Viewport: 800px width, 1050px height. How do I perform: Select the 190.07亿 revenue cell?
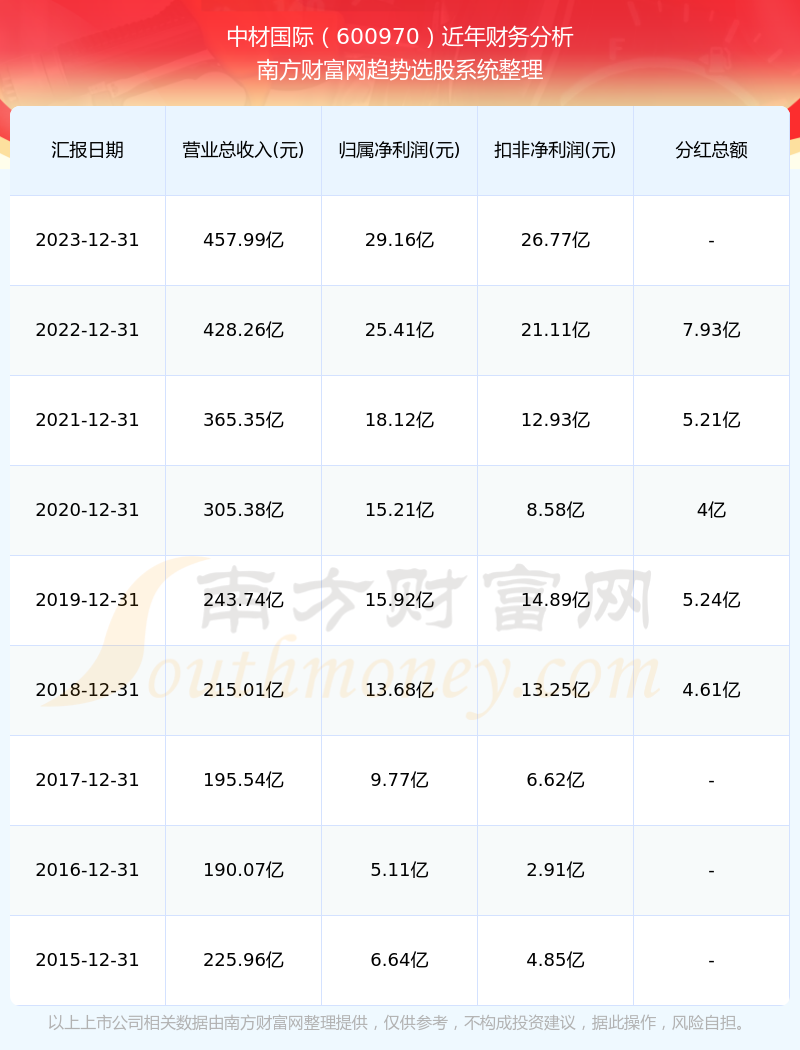coord(244,870)
